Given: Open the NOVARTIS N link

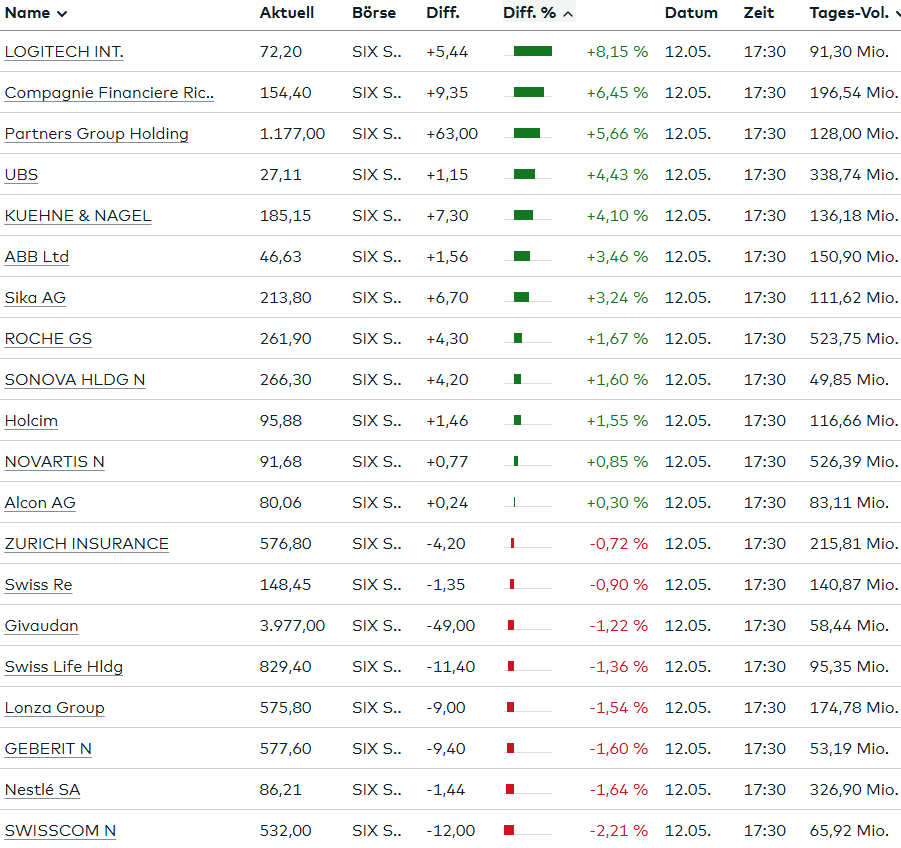Looking at the screenshot, I should point(55,461).
